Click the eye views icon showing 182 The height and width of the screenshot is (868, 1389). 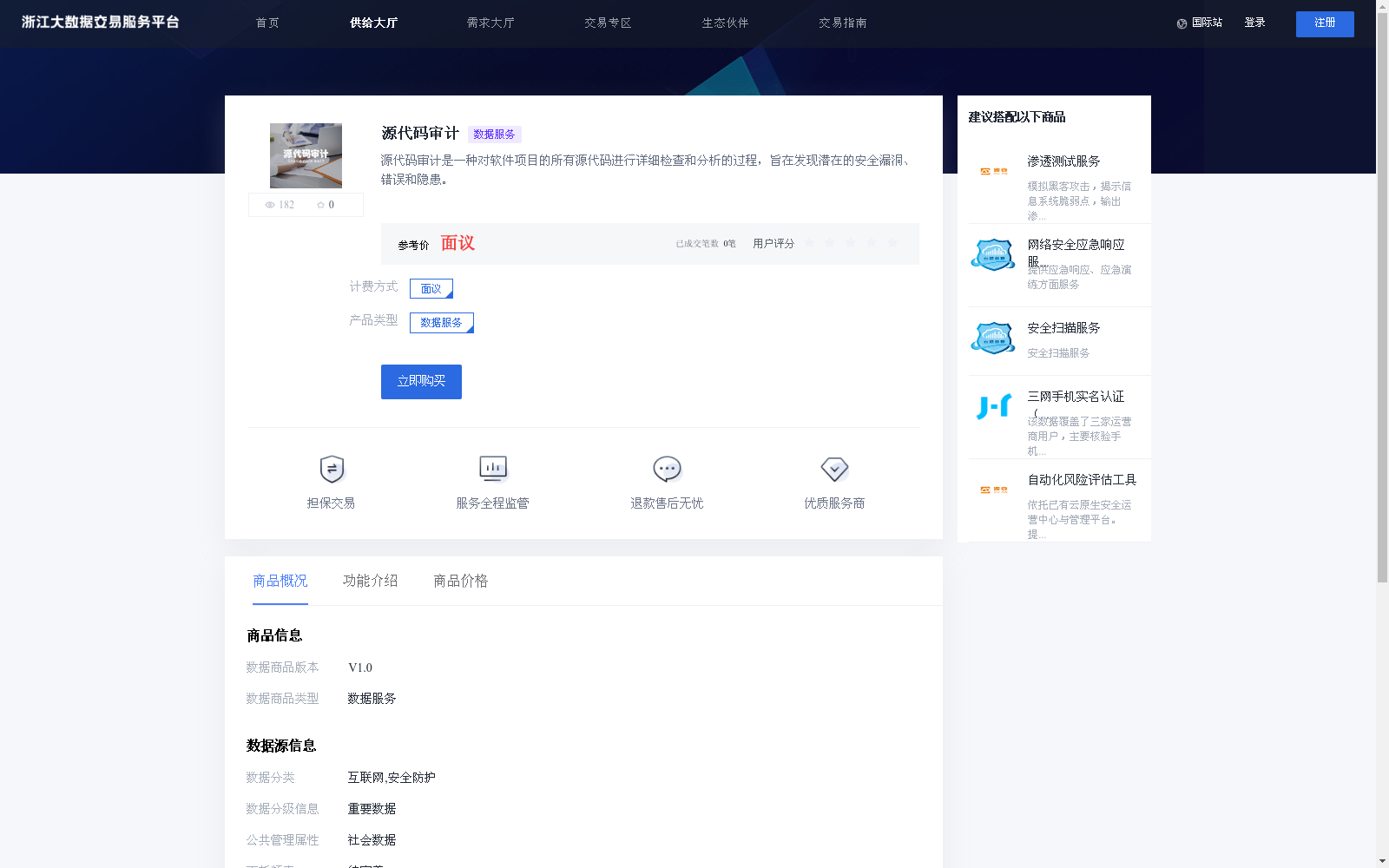(270, 205)
